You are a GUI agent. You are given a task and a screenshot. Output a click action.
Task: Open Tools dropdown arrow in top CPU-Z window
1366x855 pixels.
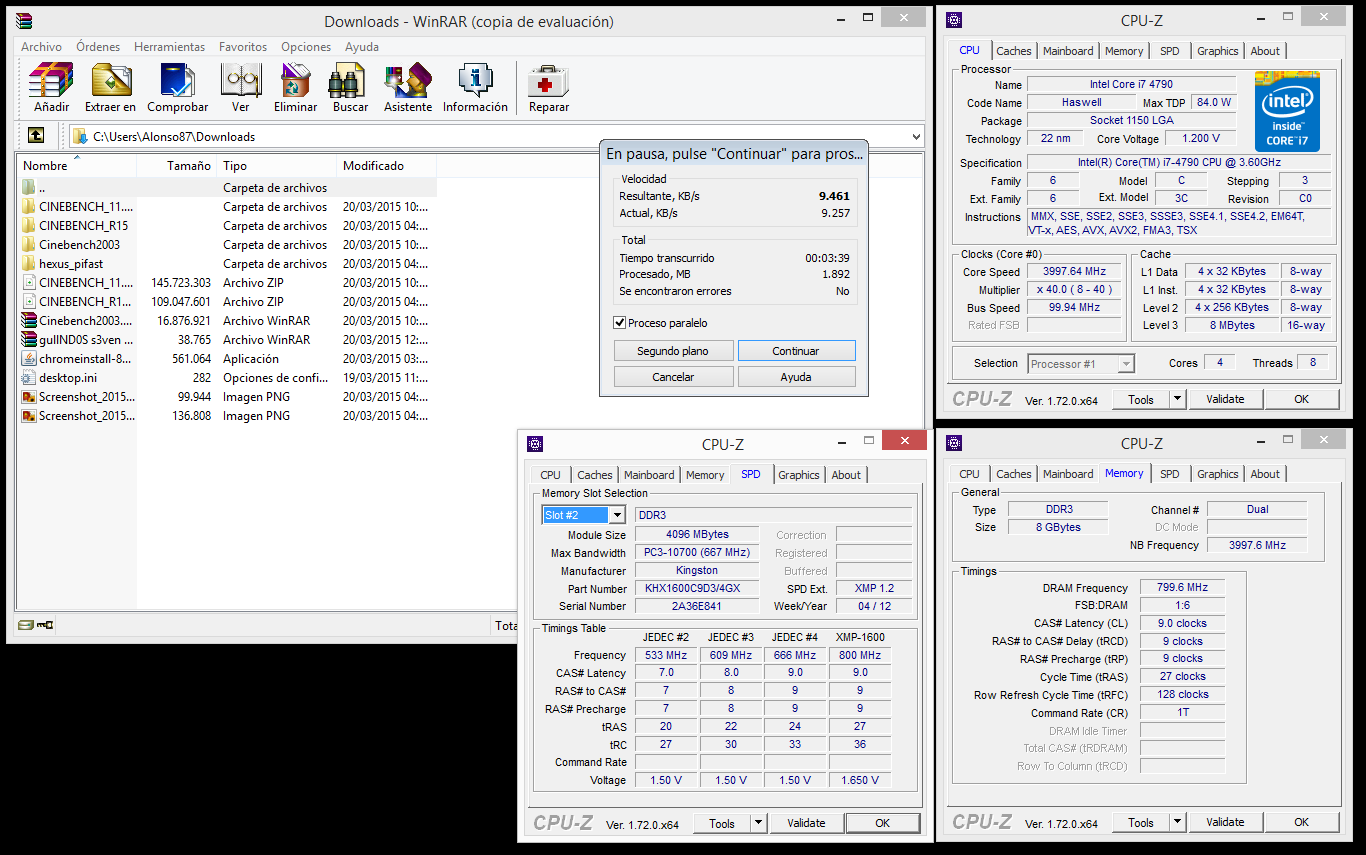(x=1177, y=399)
